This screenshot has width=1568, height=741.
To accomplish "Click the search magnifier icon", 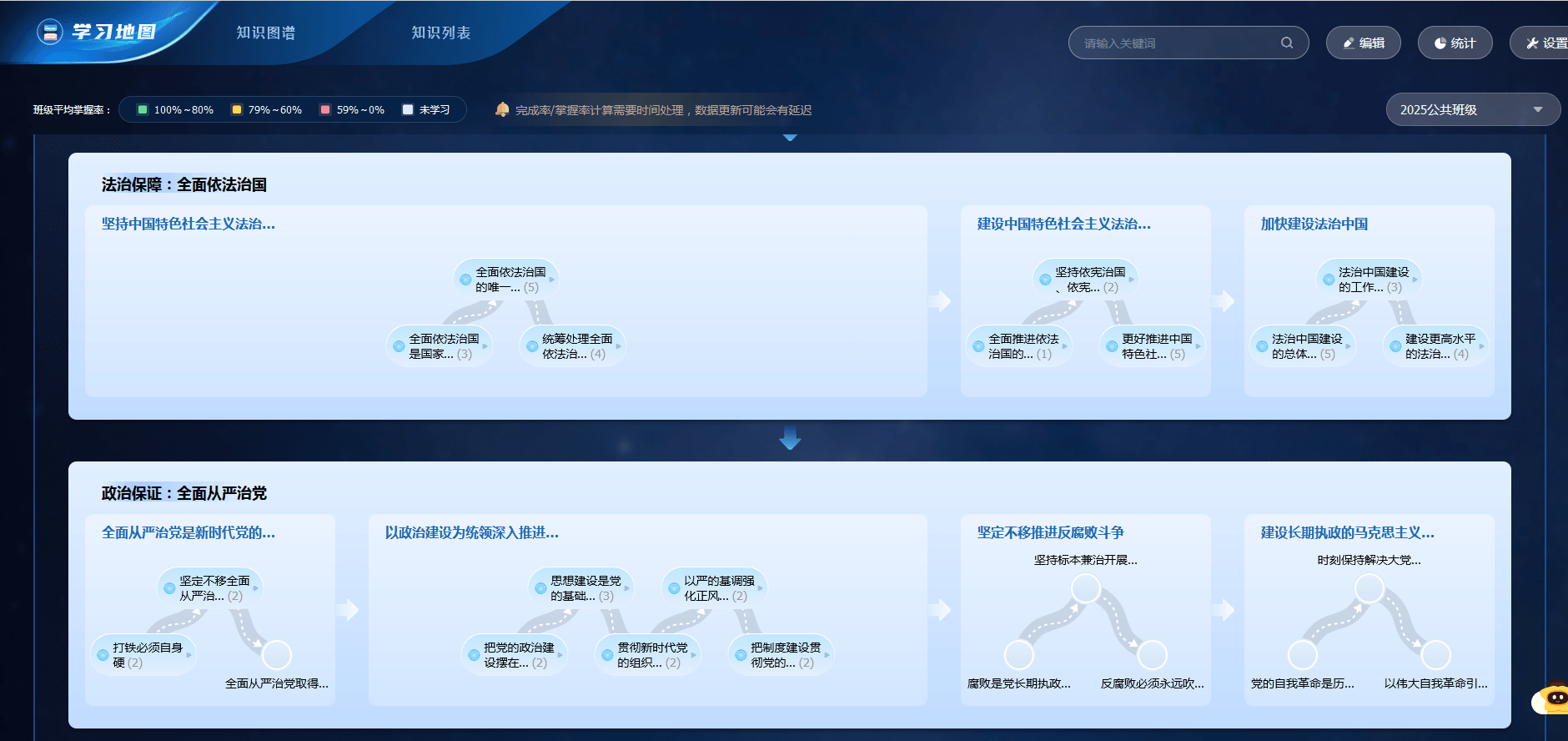I will pos(1287,43).
